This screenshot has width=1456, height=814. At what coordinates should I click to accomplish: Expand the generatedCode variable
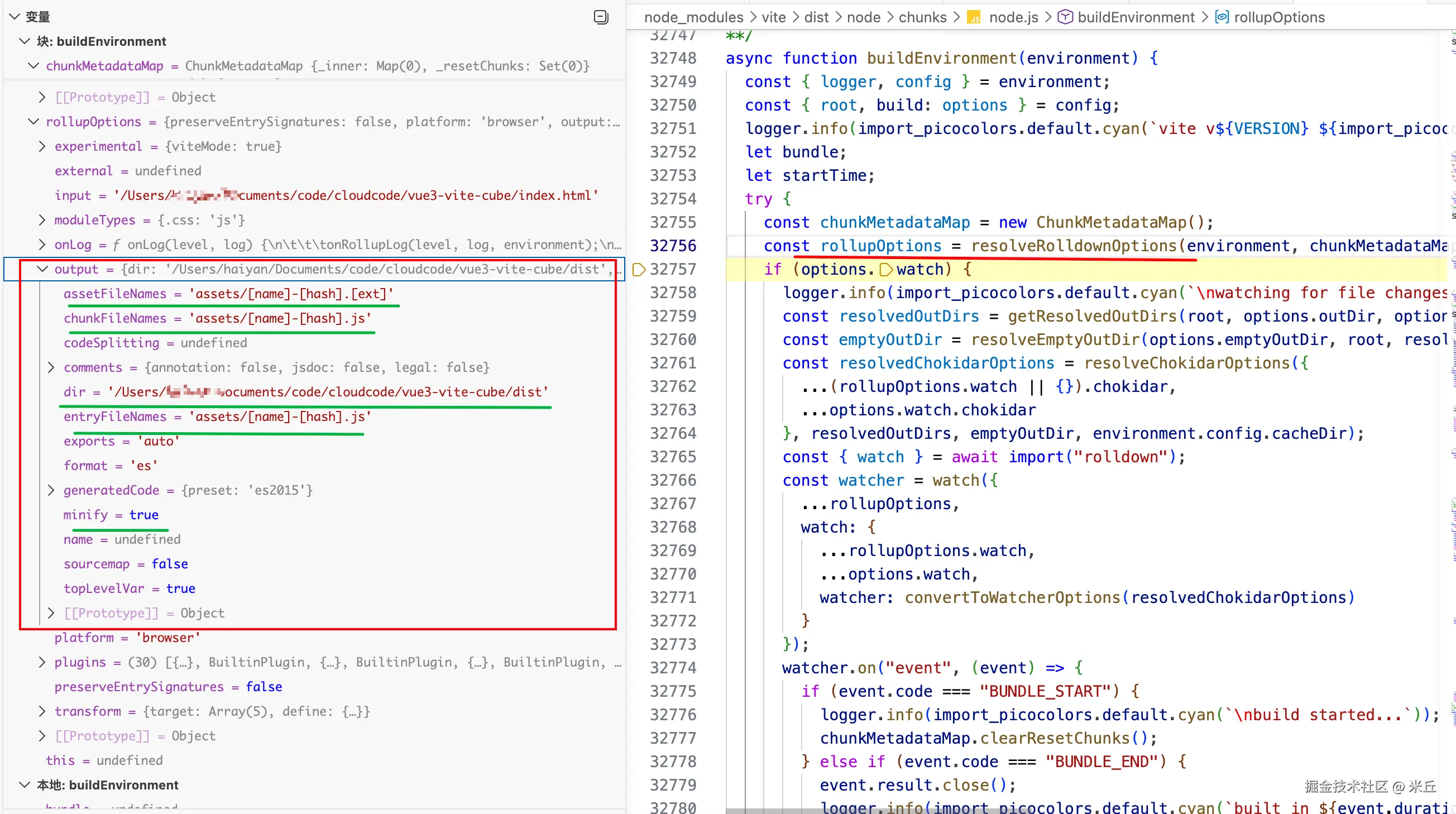click(x=51, y=490)
